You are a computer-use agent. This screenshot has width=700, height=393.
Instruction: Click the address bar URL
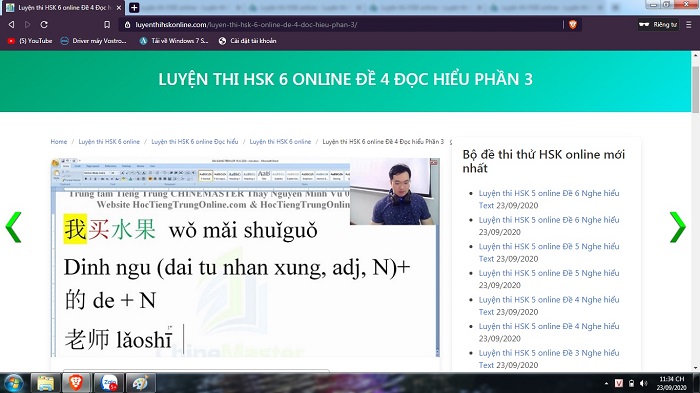(246, 25)
